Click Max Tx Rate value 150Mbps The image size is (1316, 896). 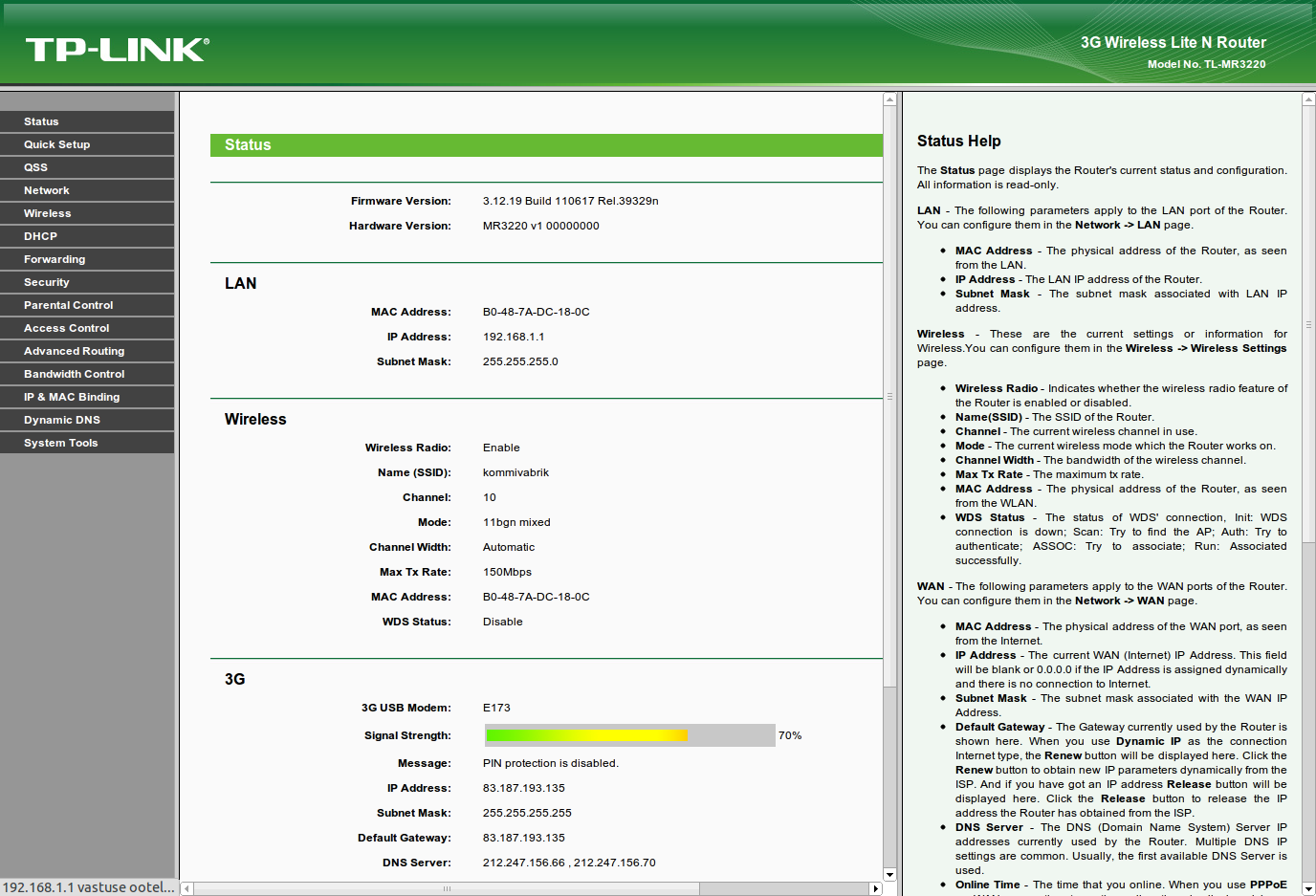[507, 572]
